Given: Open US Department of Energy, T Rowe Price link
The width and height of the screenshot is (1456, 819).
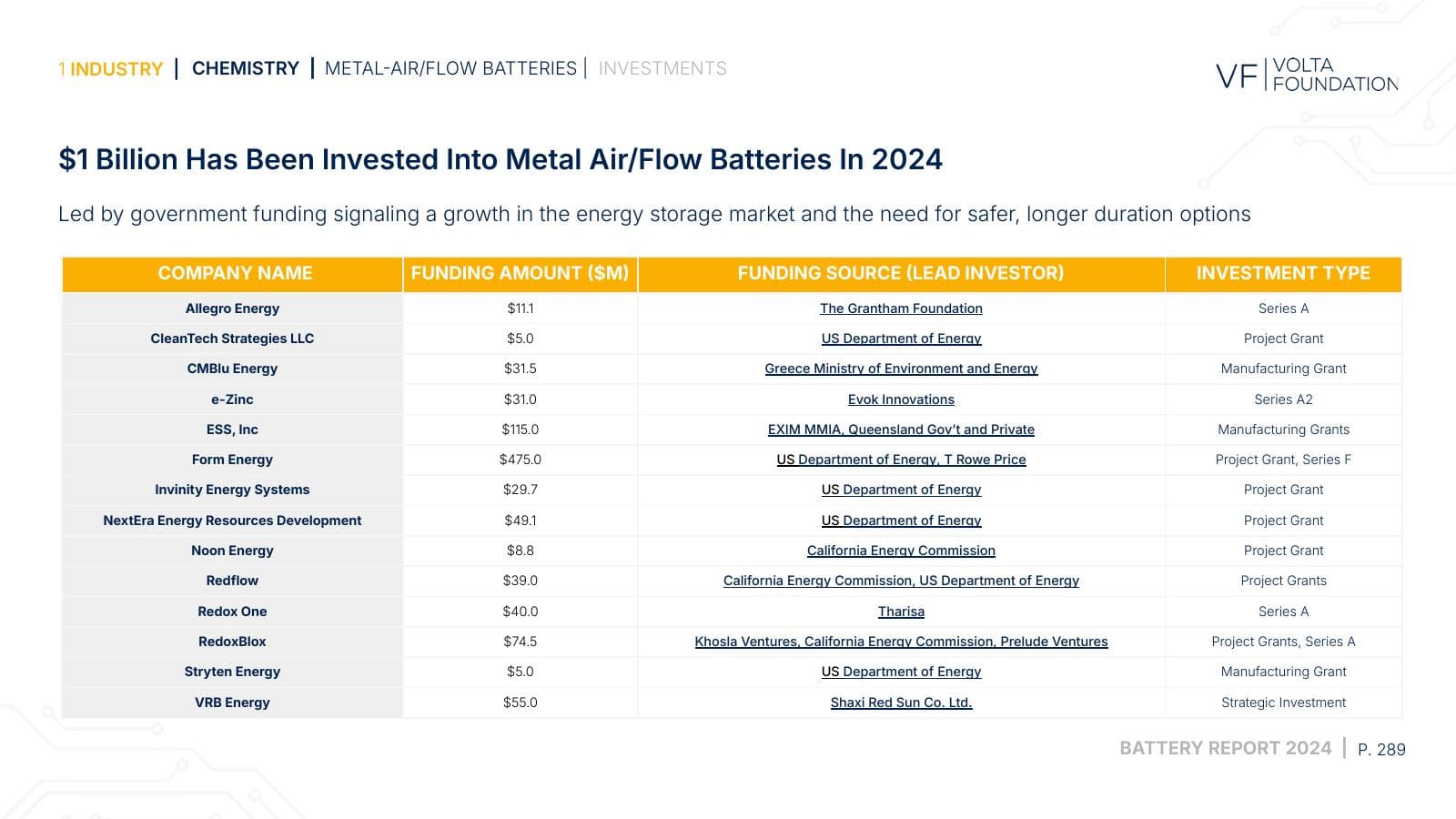Looking at the screenshot, I should (x=901, y=460).
